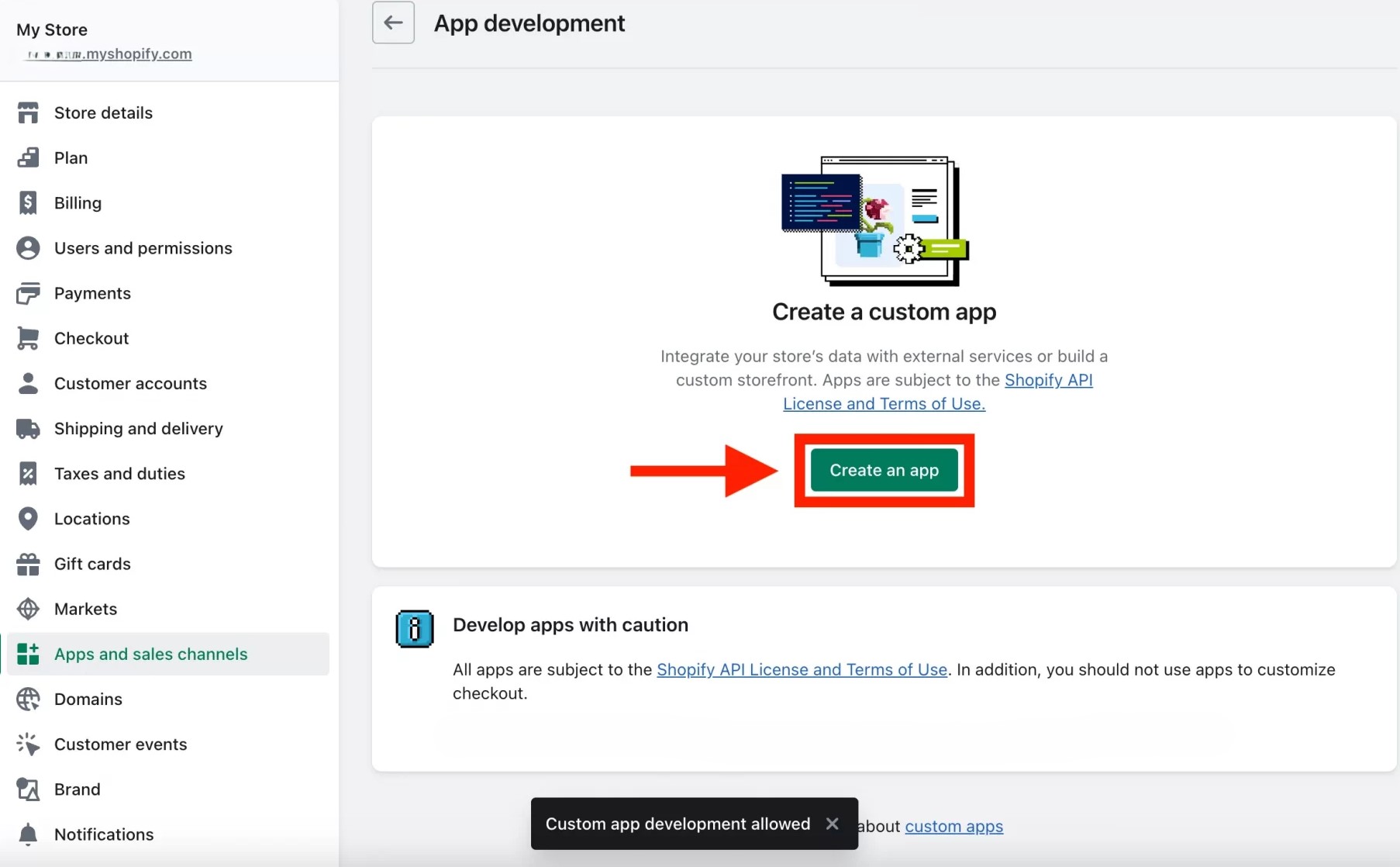Open the myshopify.com store link
Viewport: 1400px width, 867px height.
(x=109, y=54)
